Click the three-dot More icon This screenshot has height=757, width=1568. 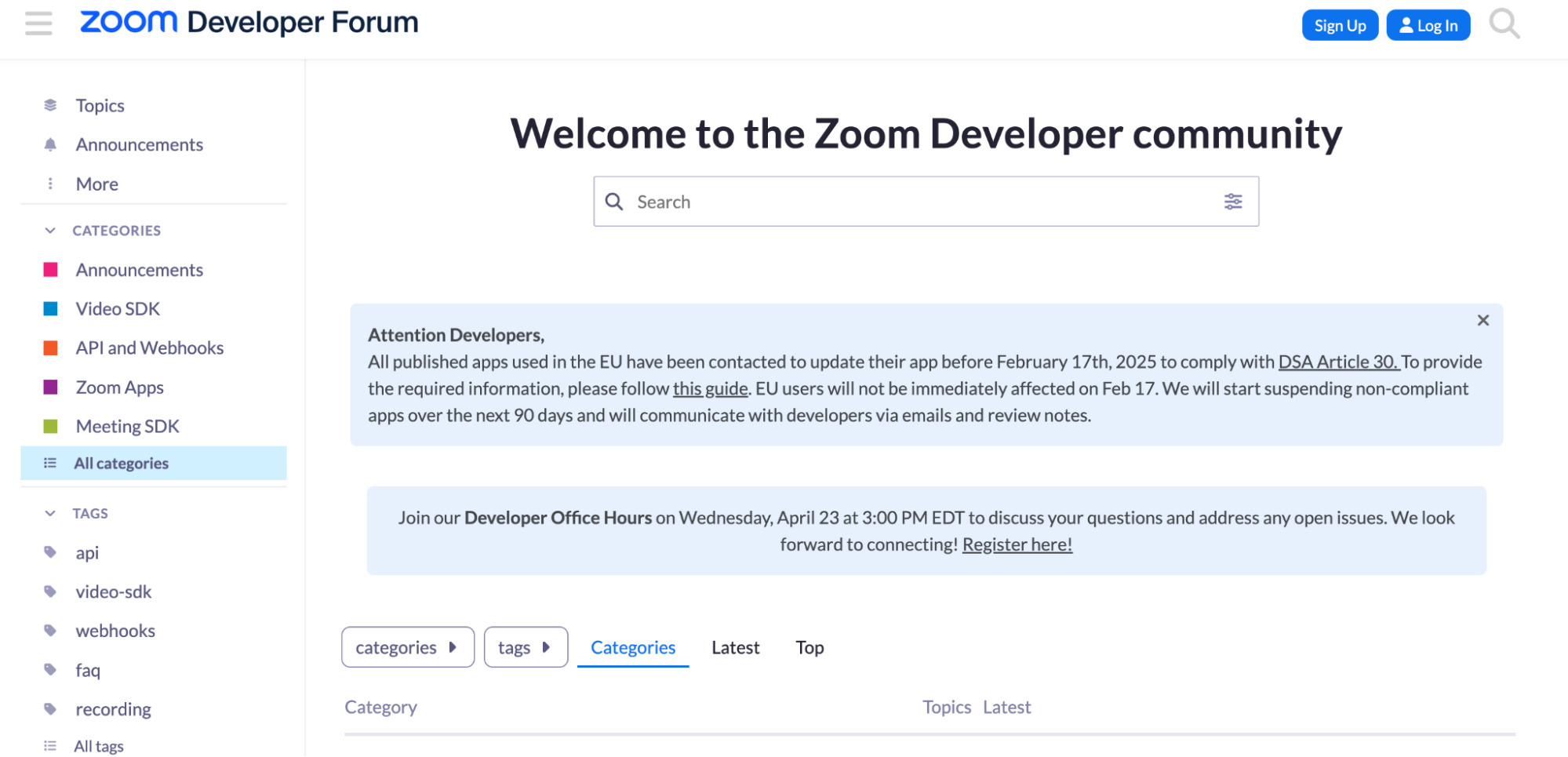click(x=50, y=184)
